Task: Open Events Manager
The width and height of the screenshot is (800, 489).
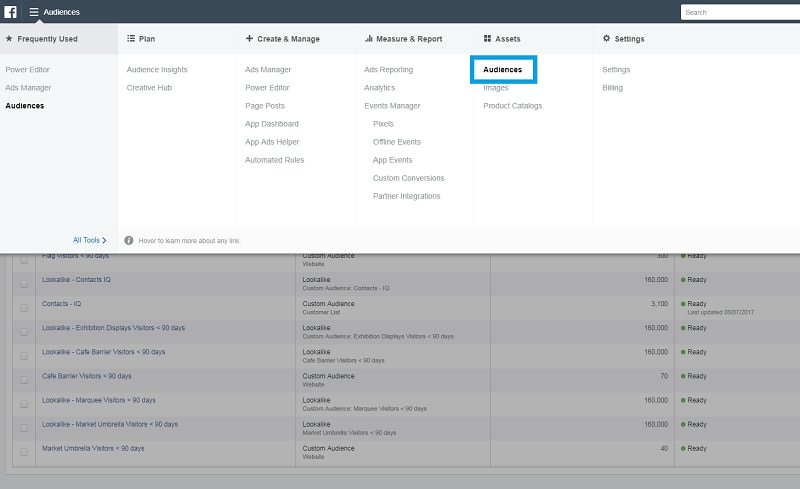Action: (x=392, y=106)
